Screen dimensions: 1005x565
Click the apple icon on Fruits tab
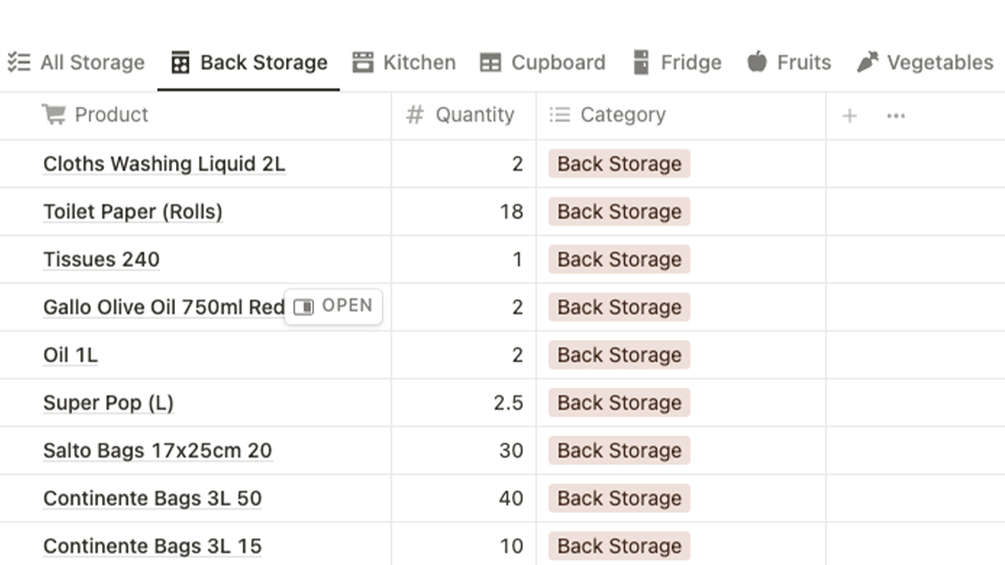(x=757, y=62)
